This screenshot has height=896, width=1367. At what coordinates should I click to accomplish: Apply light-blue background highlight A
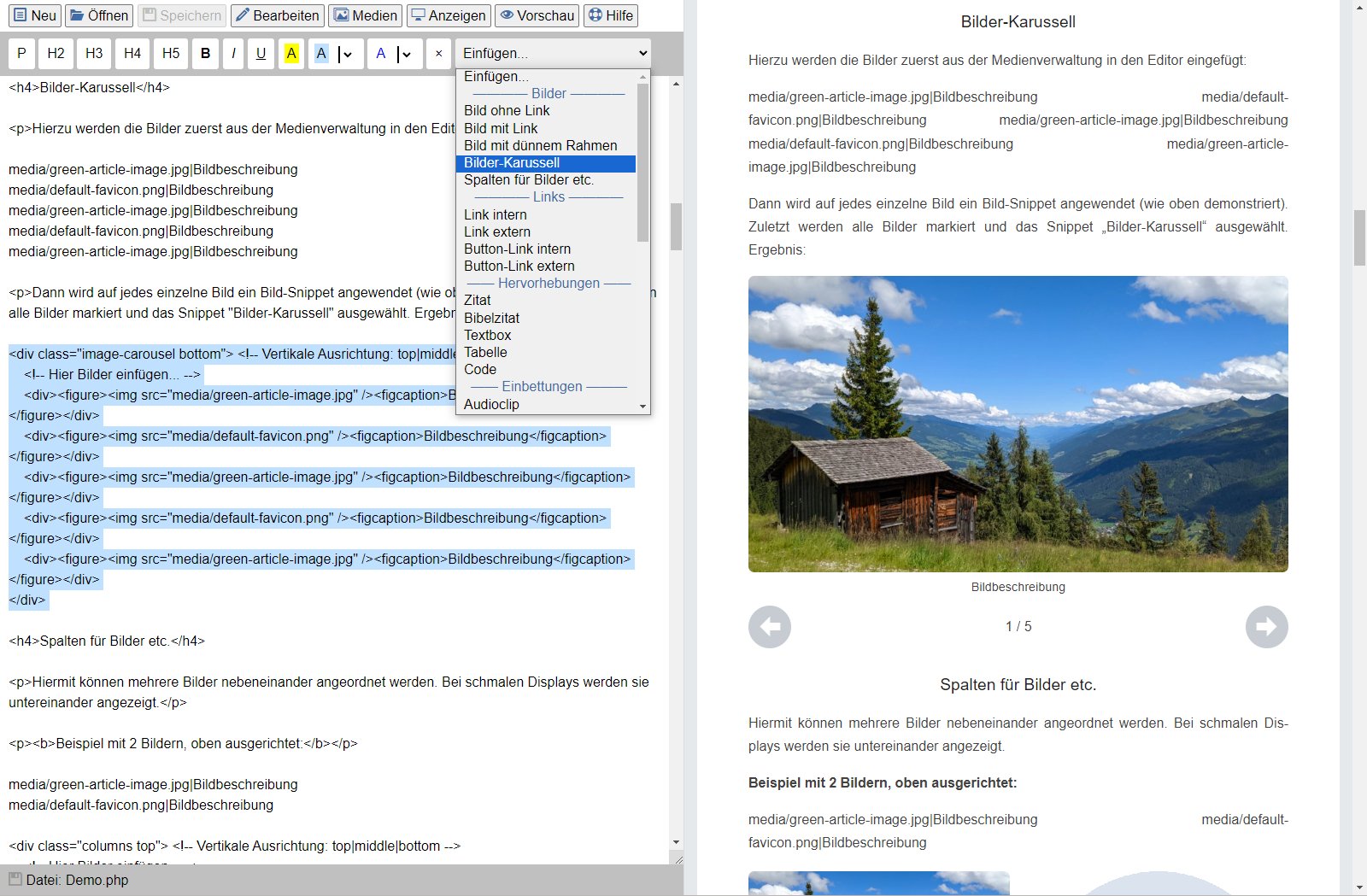[321, 53]
